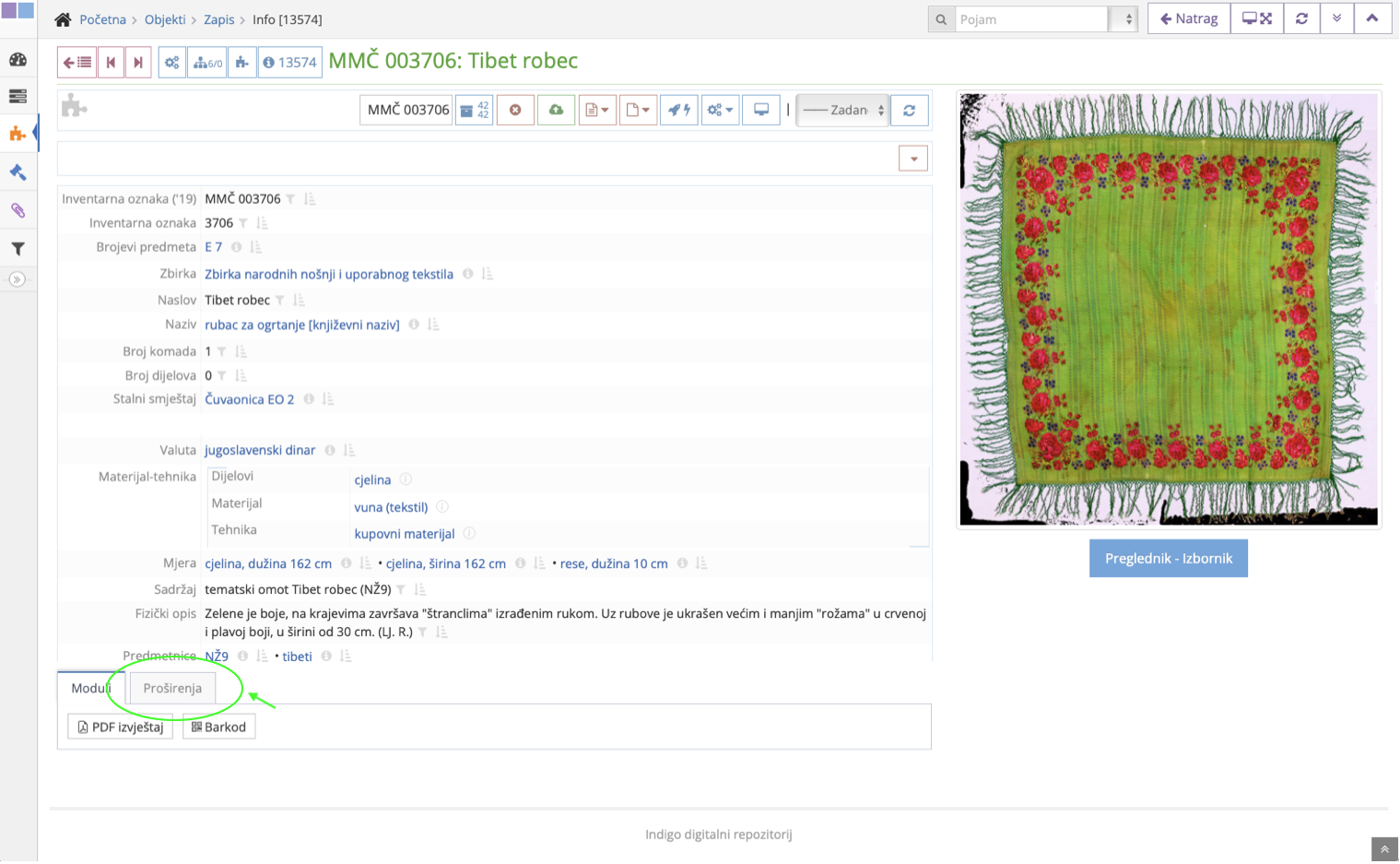Viewport: 1400px width, 864px height.
Task: Select the orange puzzle piece module icon
Action: coord(18,133)
